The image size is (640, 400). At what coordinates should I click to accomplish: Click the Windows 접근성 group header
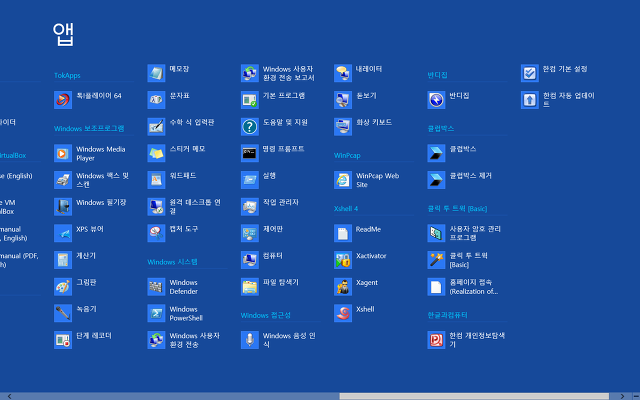(266, 316)
